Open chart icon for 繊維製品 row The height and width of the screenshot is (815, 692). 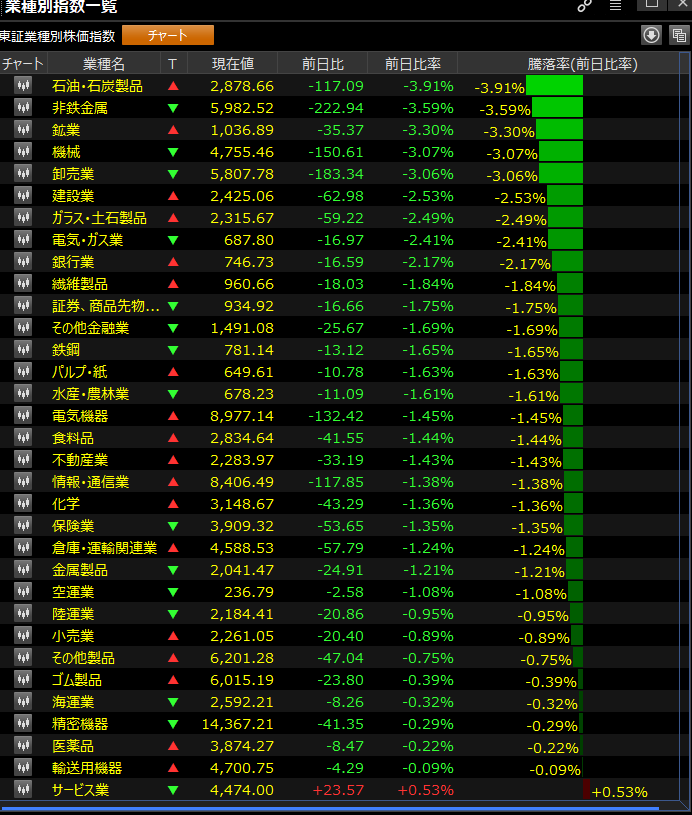pos(23,283)
